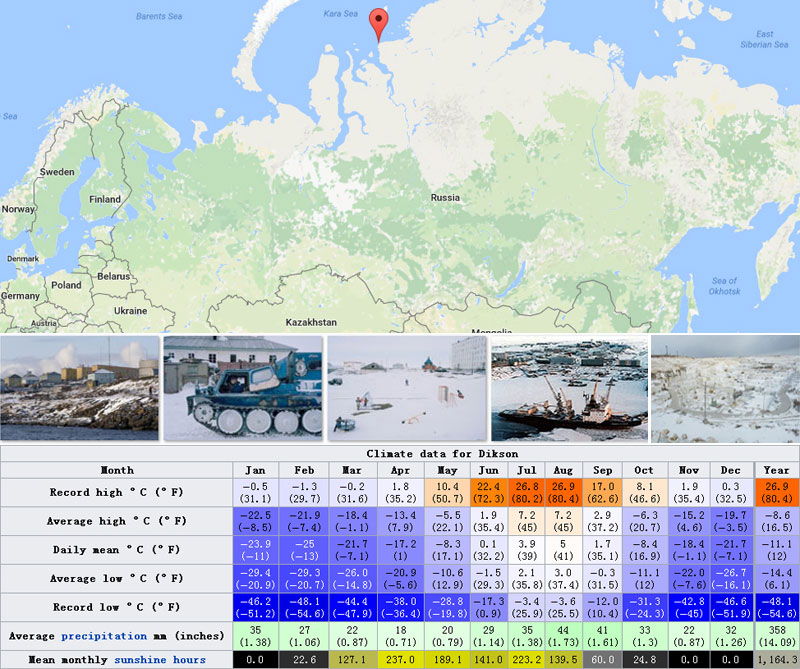Open the industrial buildings shoreline photo
The image size is (800, 669).
point(79,389)
